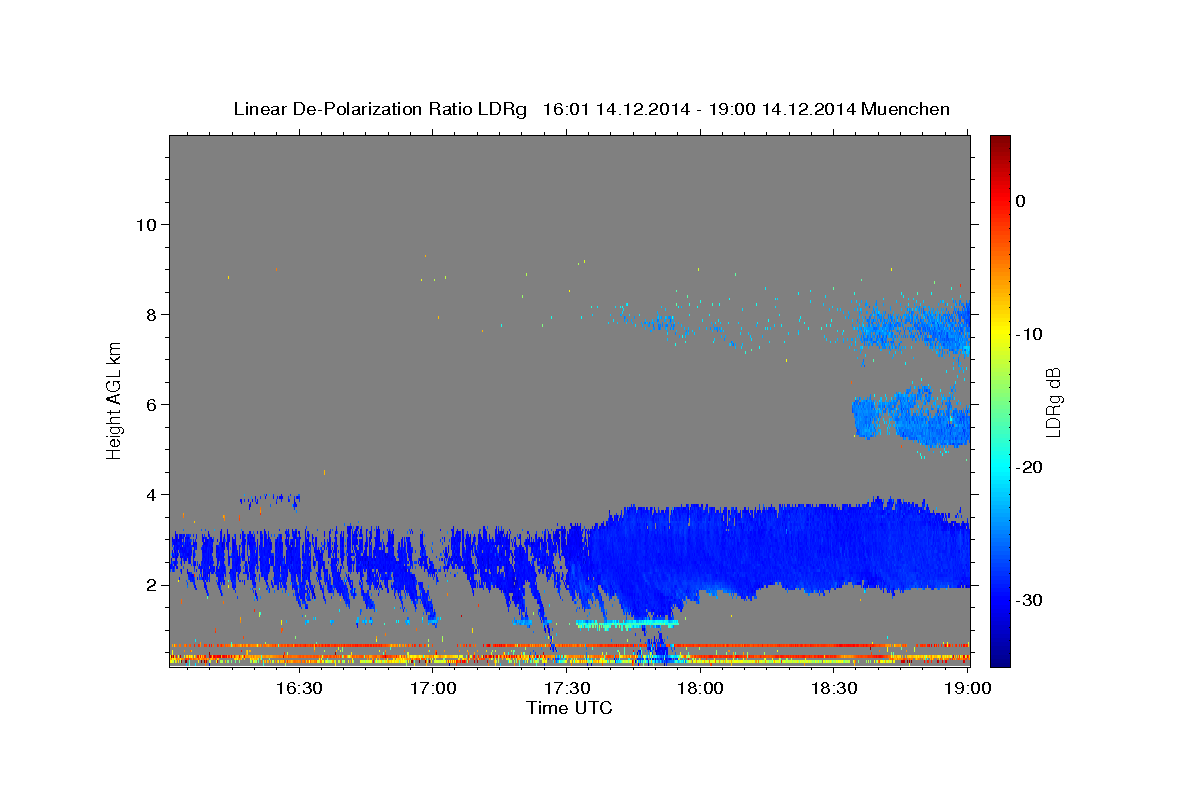The height and width of the screenshot is (800, 1200).
Task: Click the height tick label 4
Action: (152, 494)
